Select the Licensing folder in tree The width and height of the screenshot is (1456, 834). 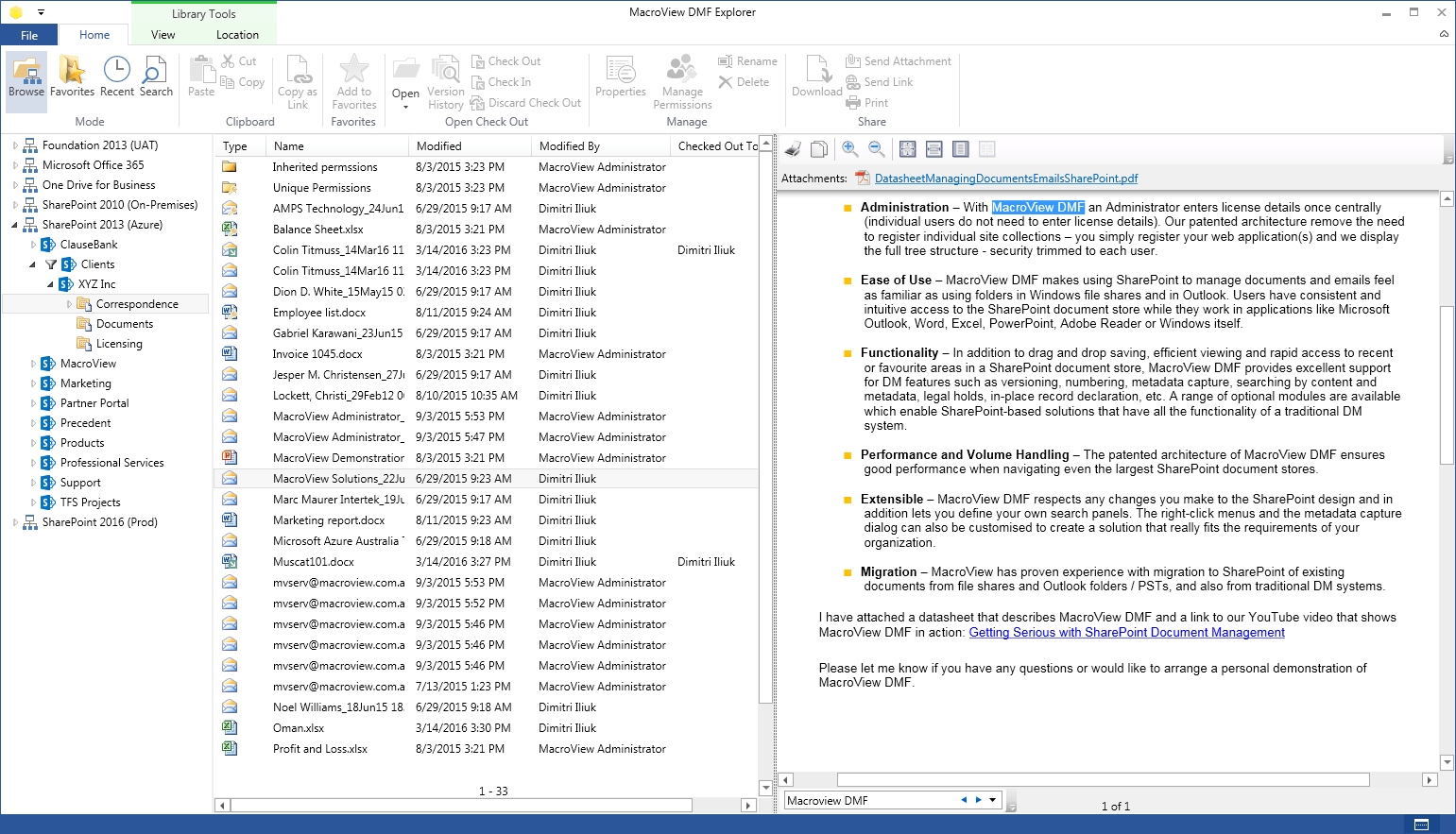(119, 344)
